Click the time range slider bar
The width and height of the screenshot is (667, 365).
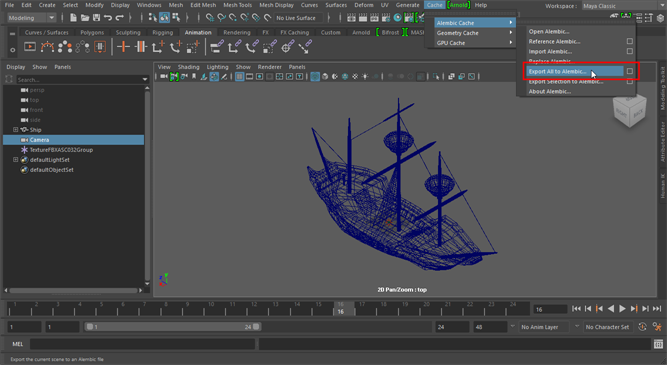[x=173, y=327]
